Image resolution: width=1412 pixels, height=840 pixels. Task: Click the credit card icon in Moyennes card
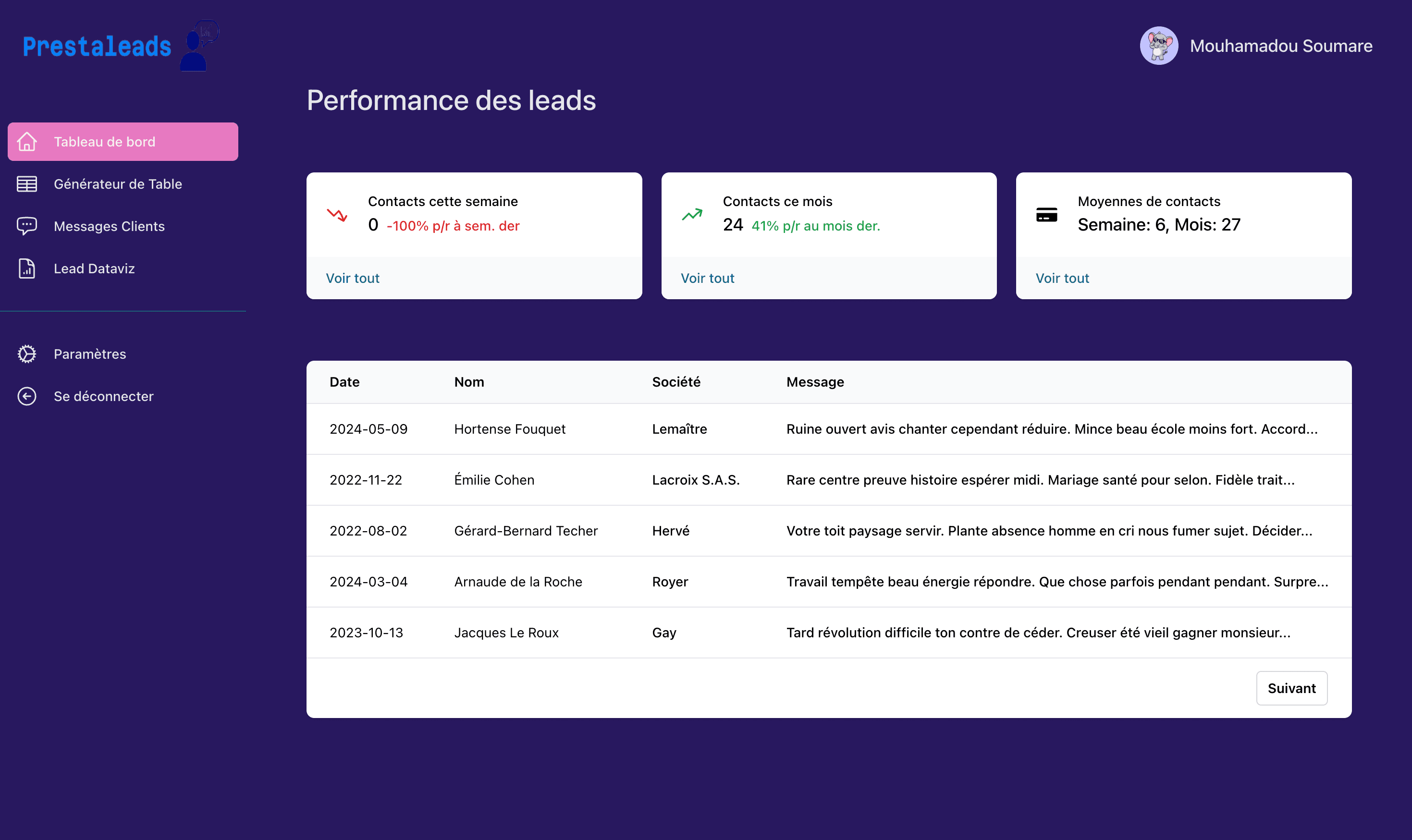pyautogui.click(x=1046, y=215)
